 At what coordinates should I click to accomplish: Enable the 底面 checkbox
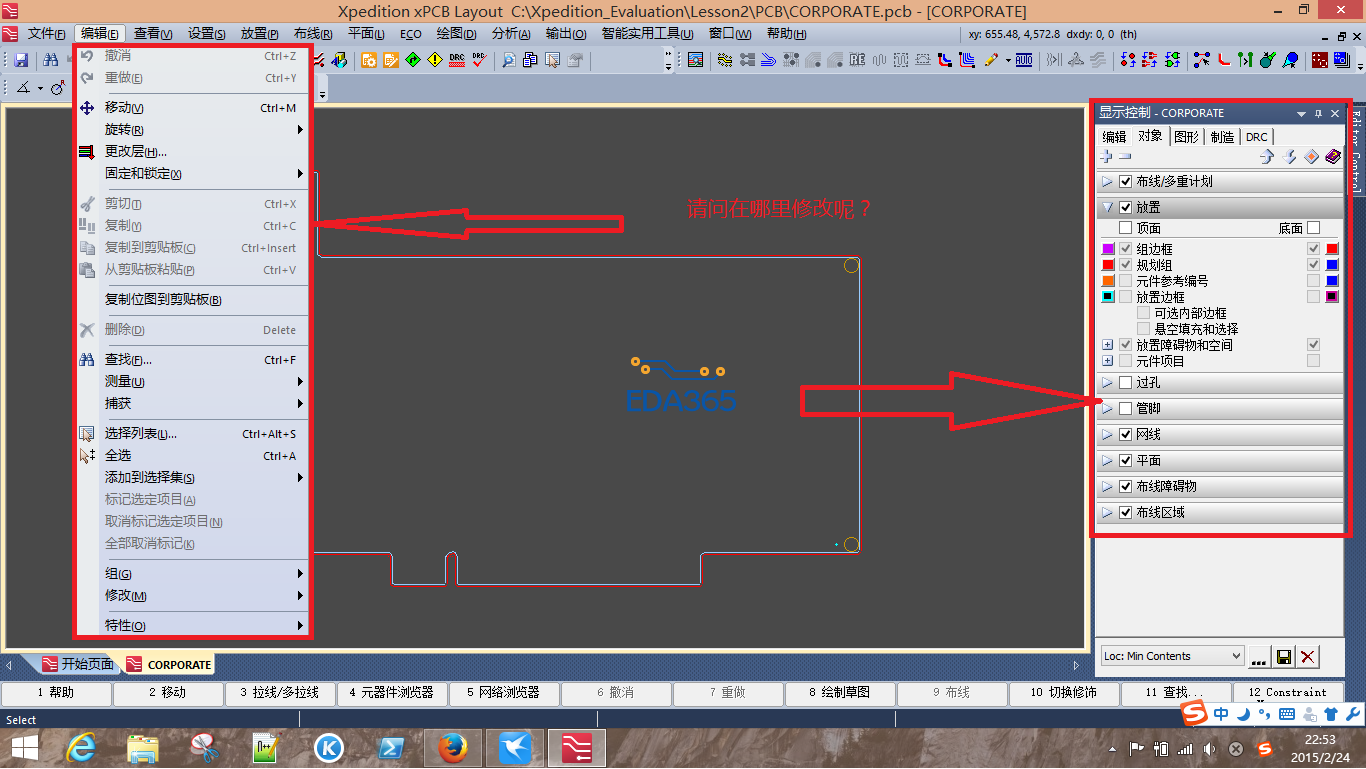(x=1314, y=228)
